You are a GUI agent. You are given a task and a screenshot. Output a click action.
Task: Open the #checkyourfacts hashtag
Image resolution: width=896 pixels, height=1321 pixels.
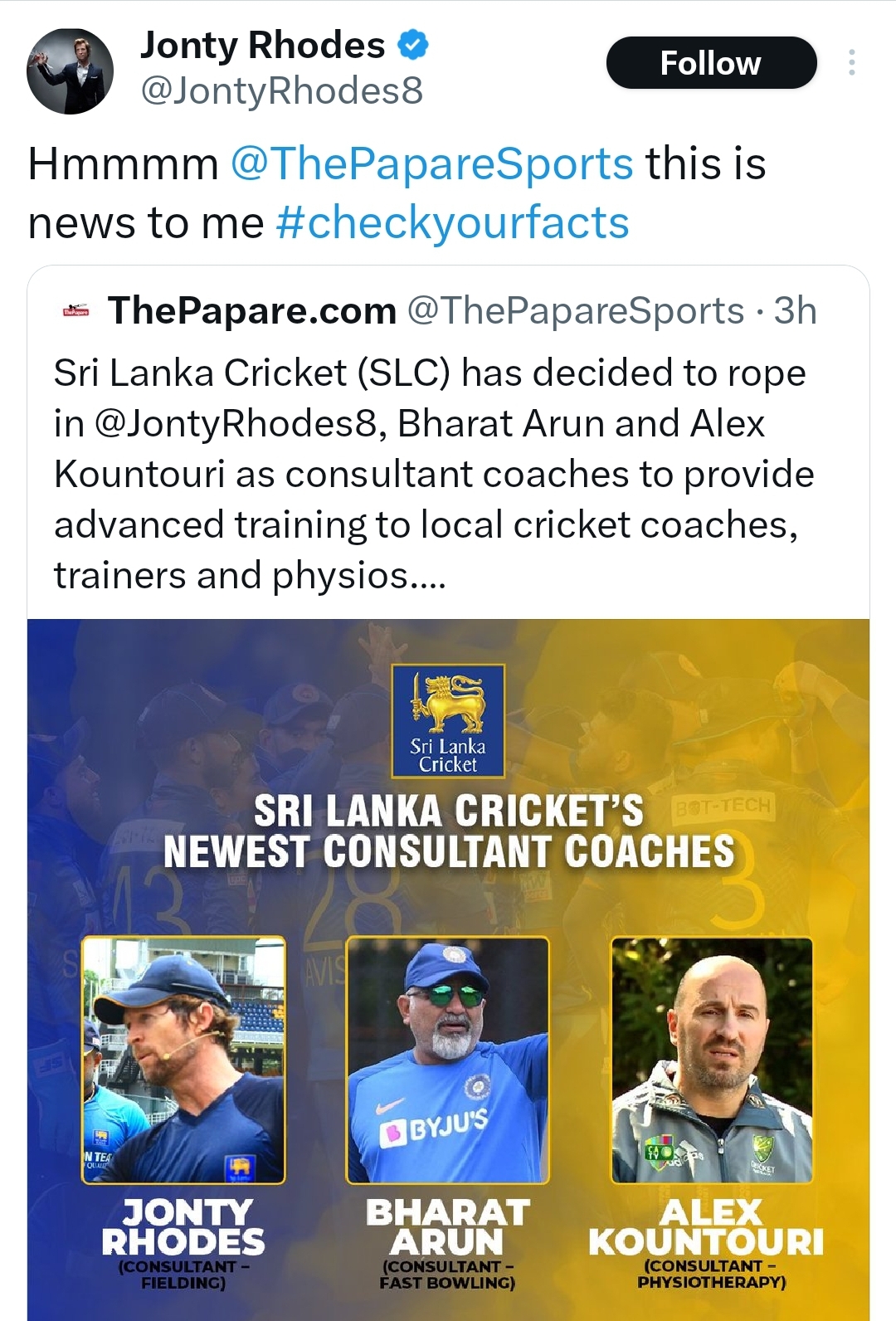pos(452,222)
